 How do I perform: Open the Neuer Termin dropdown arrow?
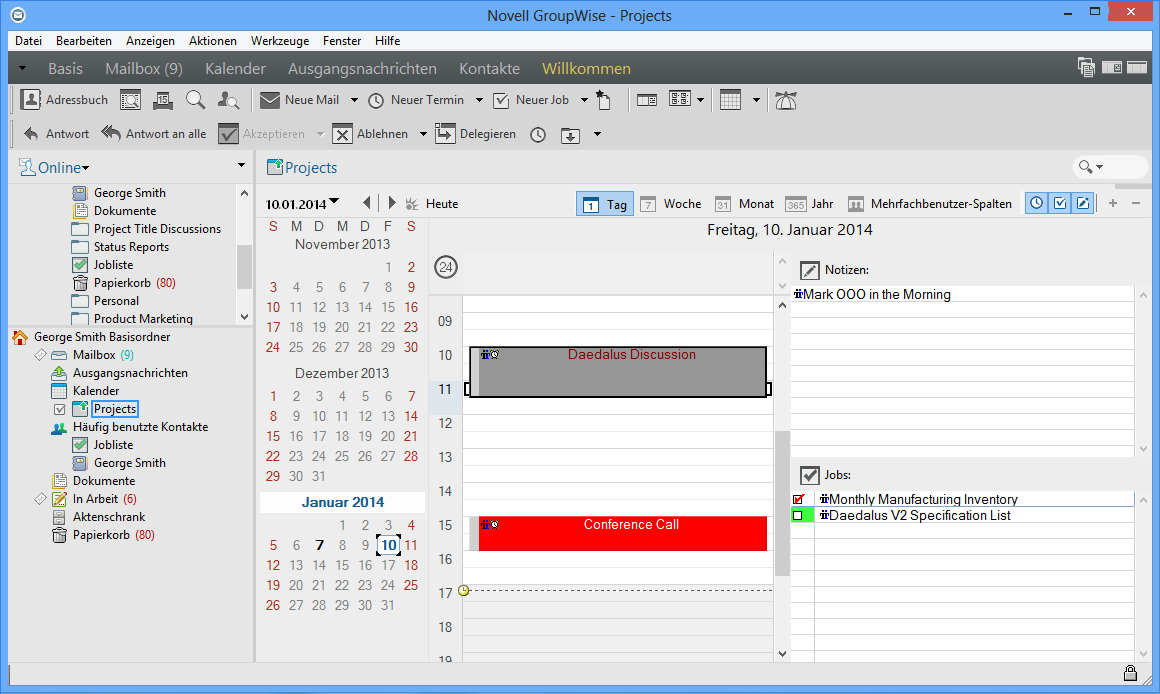(479, 100)
